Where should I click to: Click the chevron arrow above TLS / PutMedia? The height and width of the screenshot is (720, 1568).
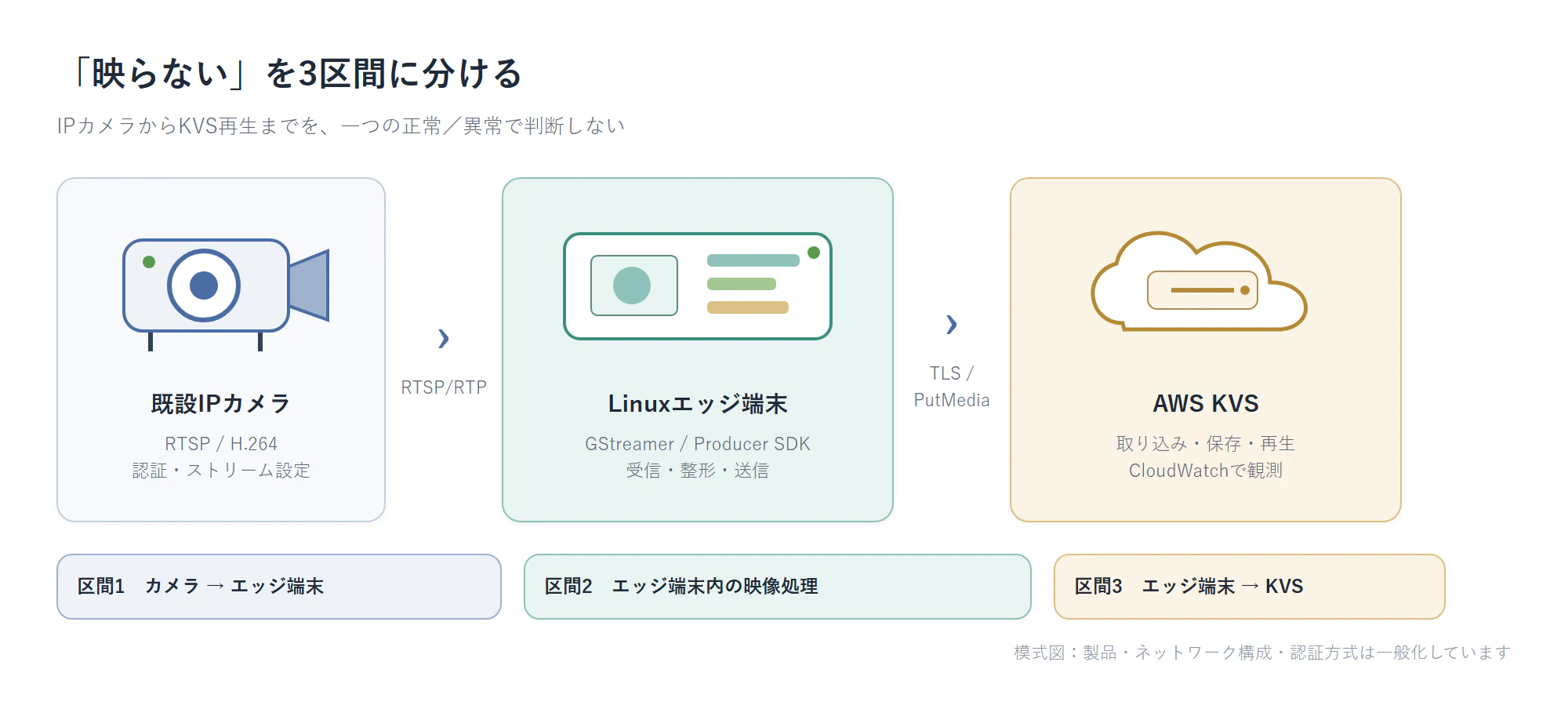[x=952, y=324]
